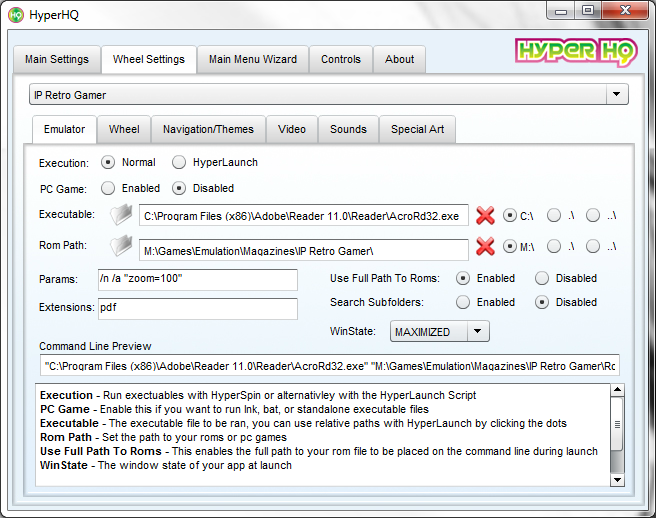Click the help text scrollbar thumb

[x=617, y=424]
